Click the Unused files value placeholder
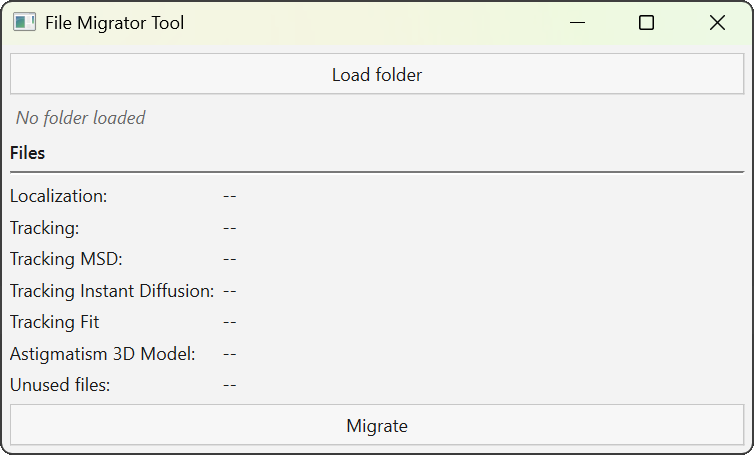The height and width of the screenshot is (455, 754). click(230, 385)
